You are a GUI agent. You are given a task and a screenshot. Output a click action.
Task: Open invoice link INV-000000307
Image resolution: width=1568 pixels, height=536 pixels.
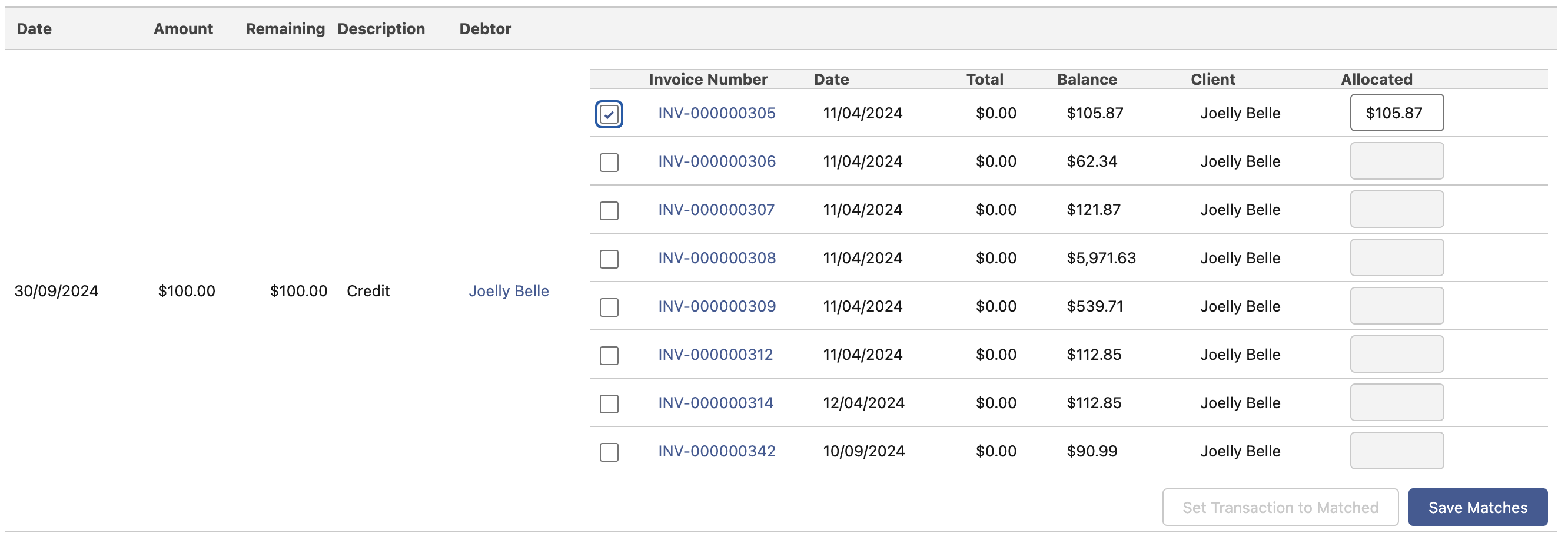(716, 210)
